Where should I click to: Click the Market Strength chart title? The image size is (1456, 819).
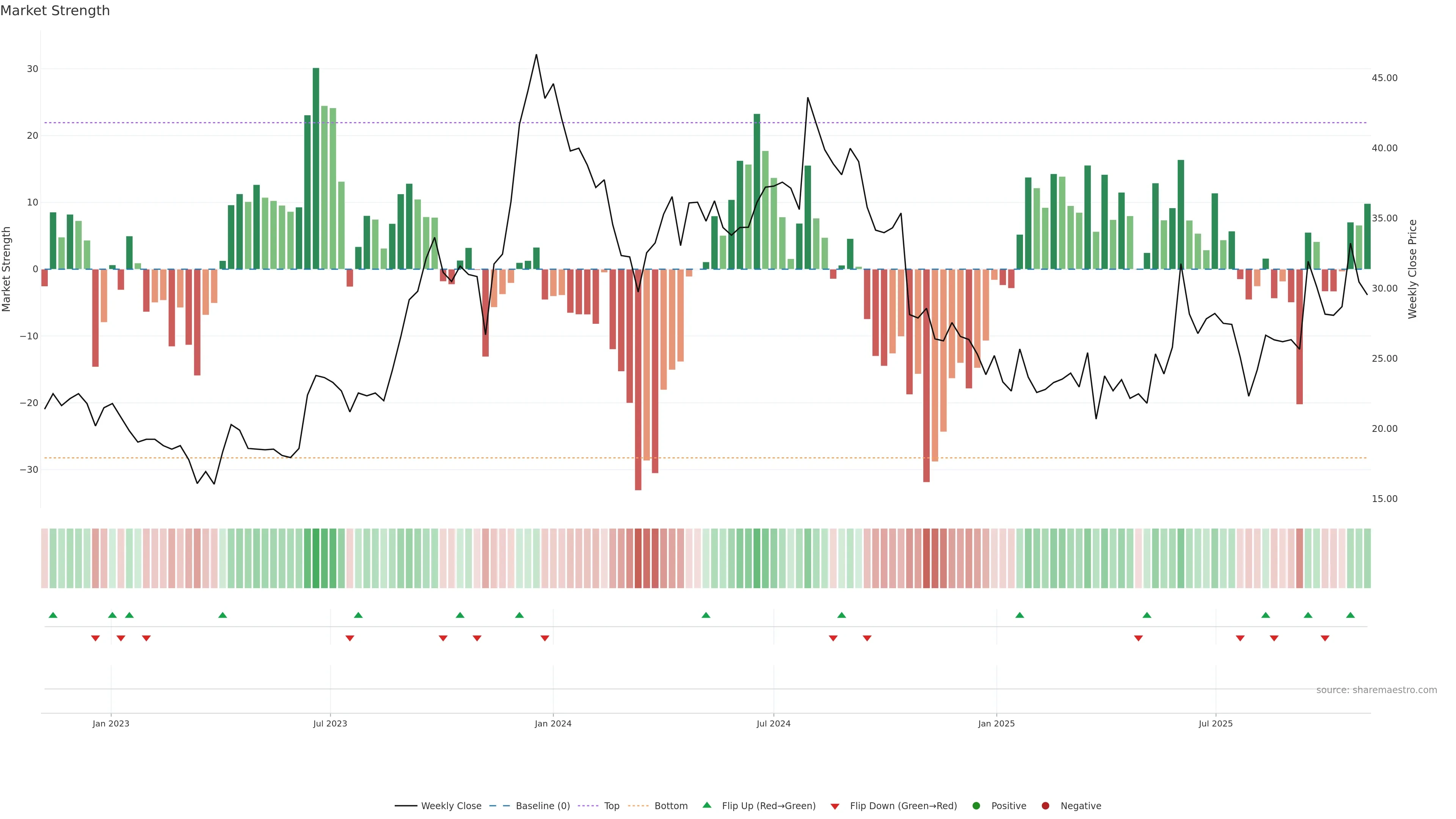[x=55, y=11]
